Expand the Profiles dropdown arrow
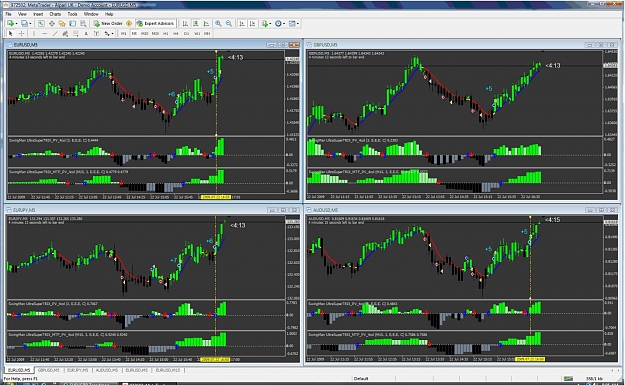The height and width of the screenshot is (385, 625). point(30,24)
